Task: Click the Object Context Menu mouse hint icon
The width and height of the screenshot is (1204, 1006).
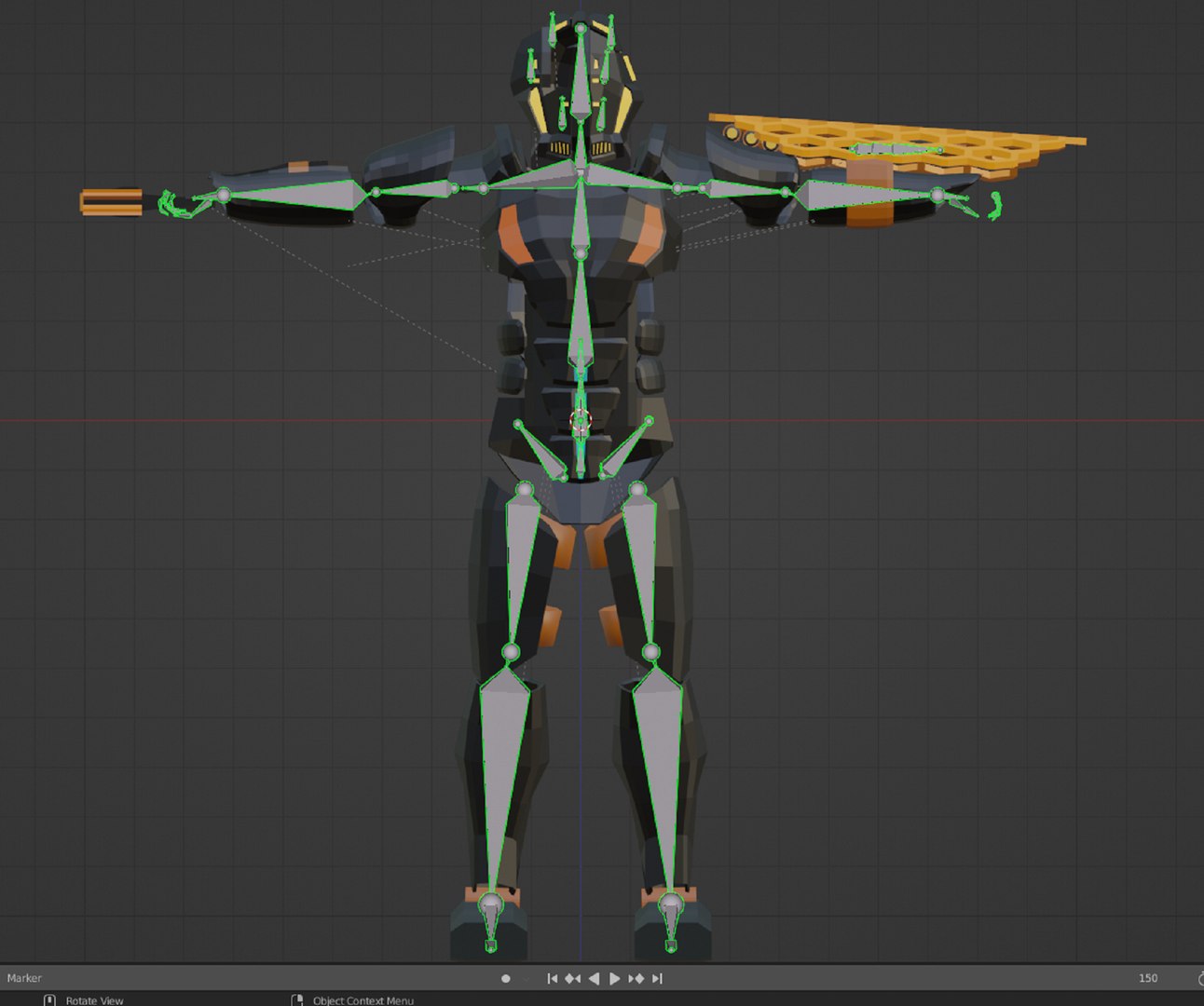Action: [297, 1000]
